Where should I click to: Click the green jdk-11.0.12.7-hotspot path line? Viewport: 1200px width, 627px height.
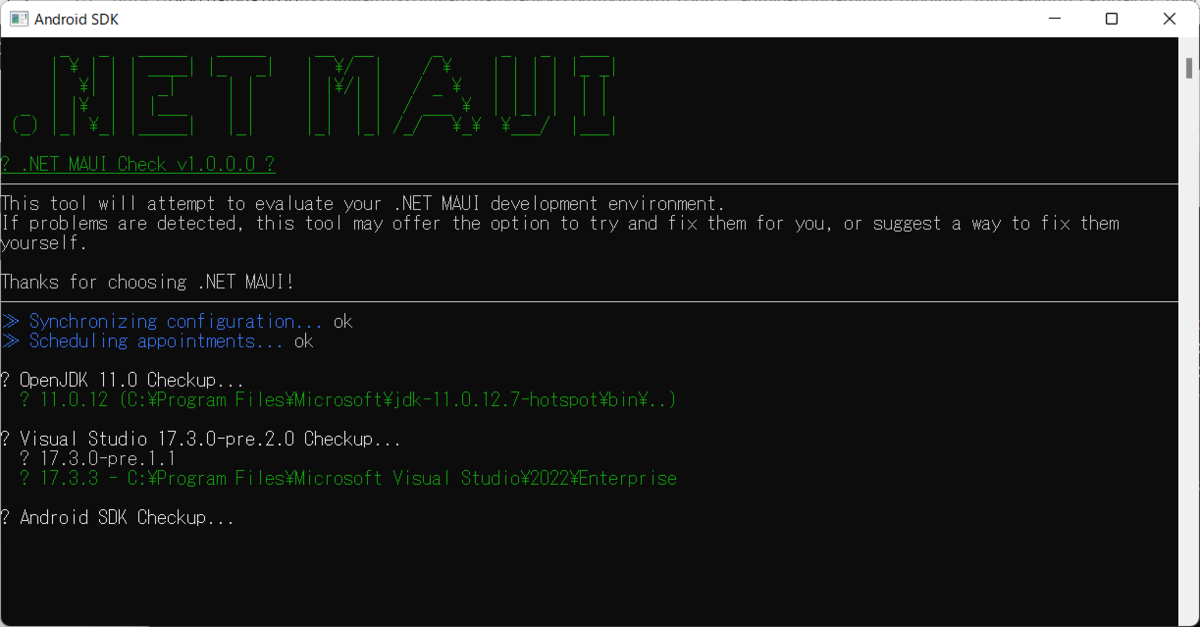point(348,400)
